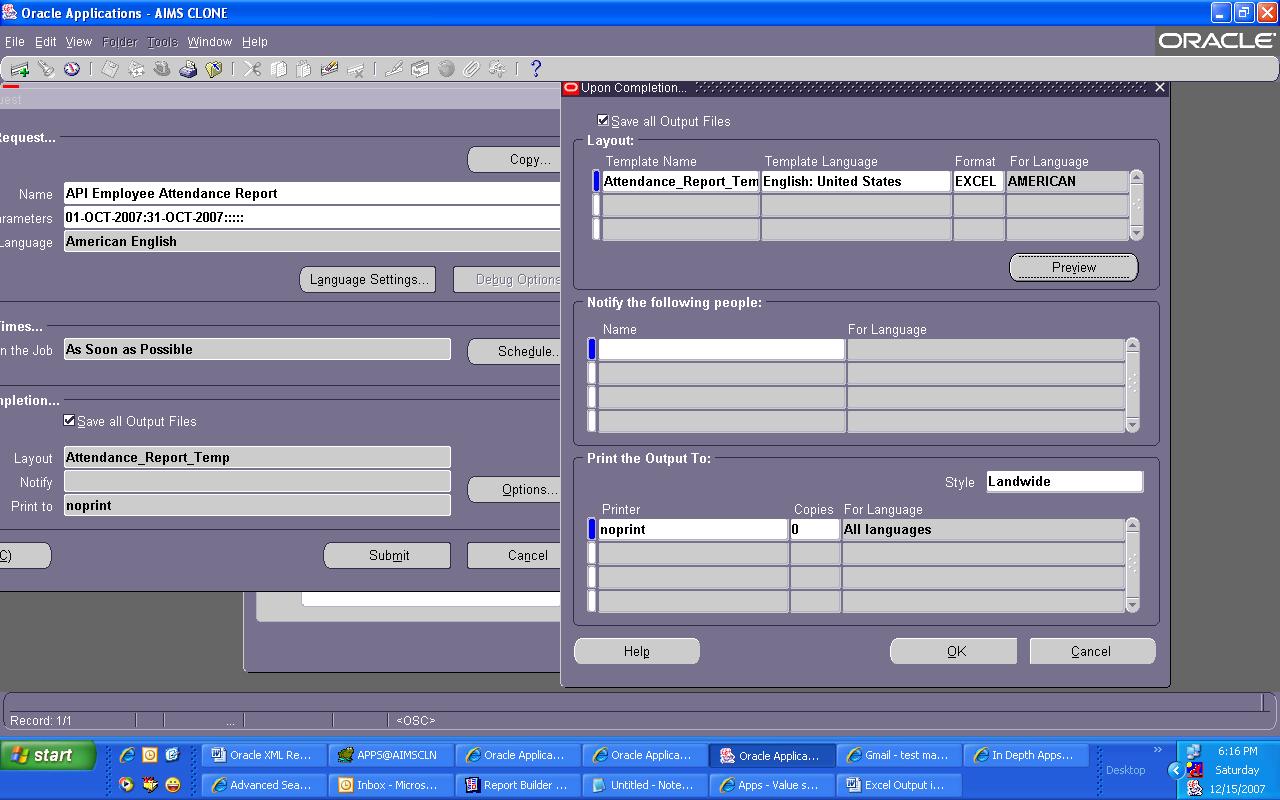
Task: Click Notify people list scroll-down arrow
Action: click(1133, 425)
